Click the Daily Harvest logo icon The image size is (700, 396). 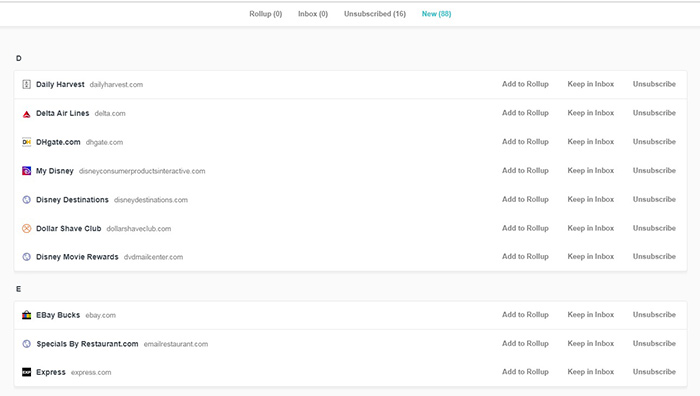click(x=26, y=84)
